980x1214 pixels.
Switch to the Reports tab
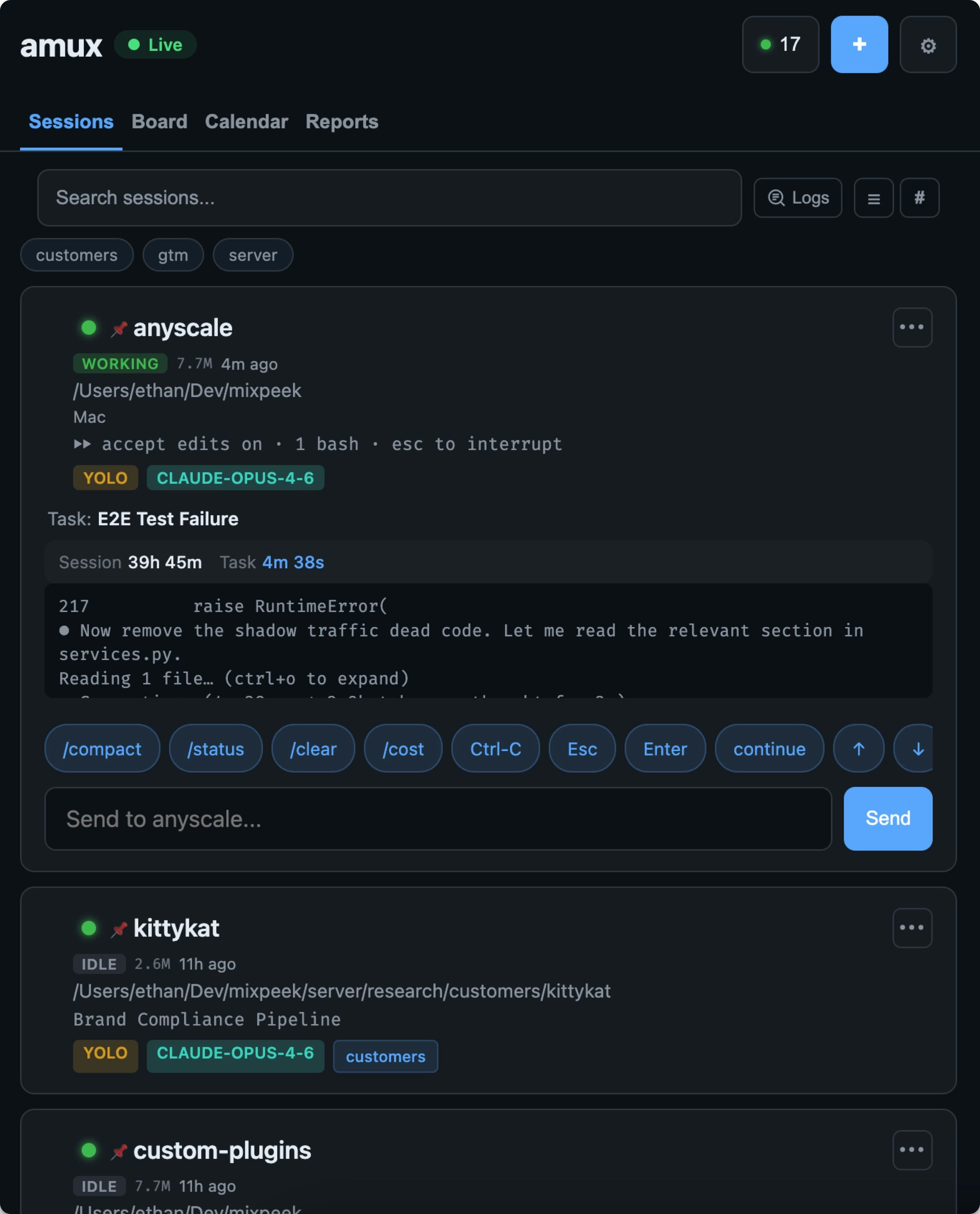(x=341, y=122)
